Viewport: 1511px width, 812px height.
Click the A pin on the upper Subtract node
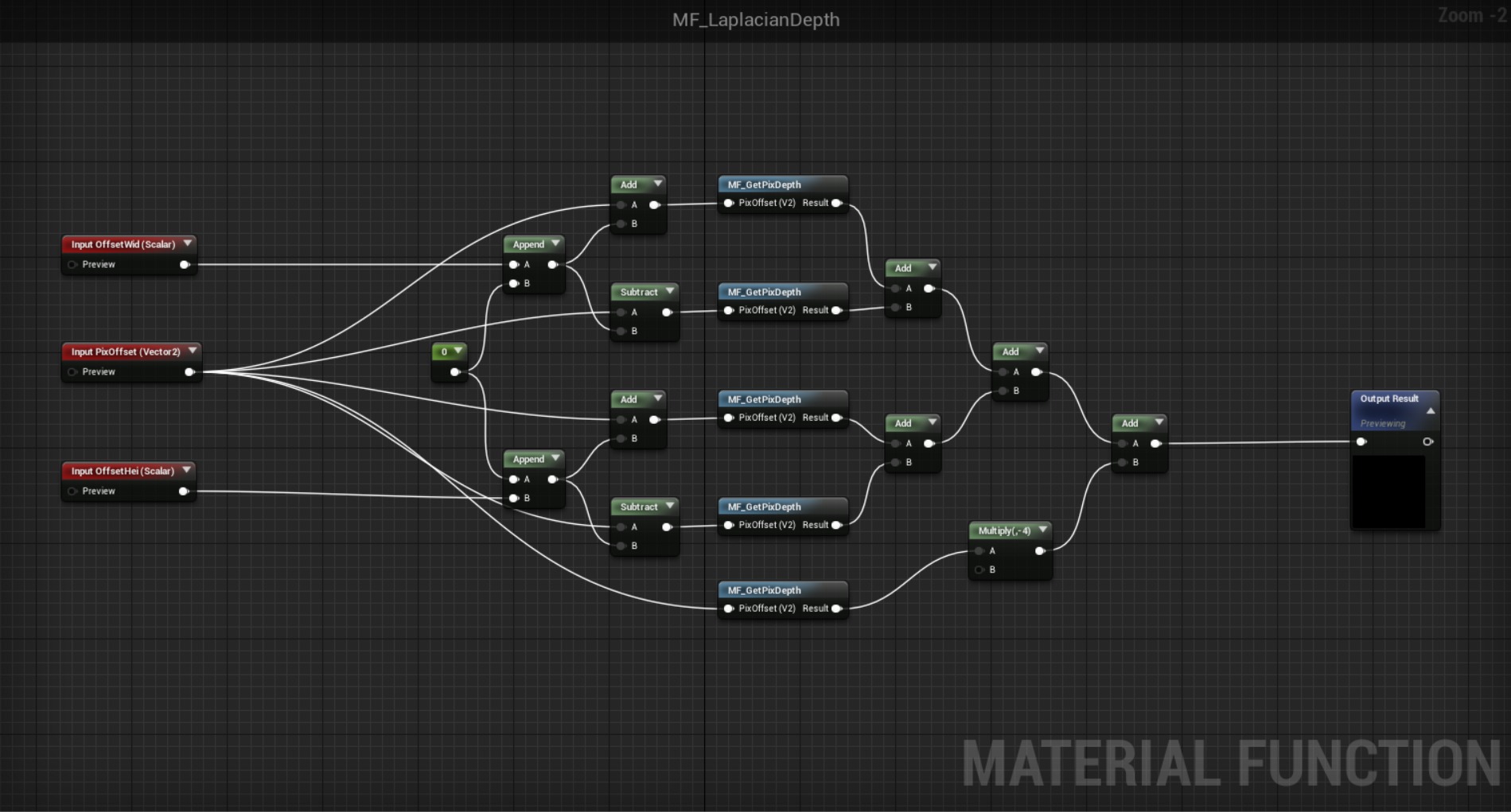[621, 313]
